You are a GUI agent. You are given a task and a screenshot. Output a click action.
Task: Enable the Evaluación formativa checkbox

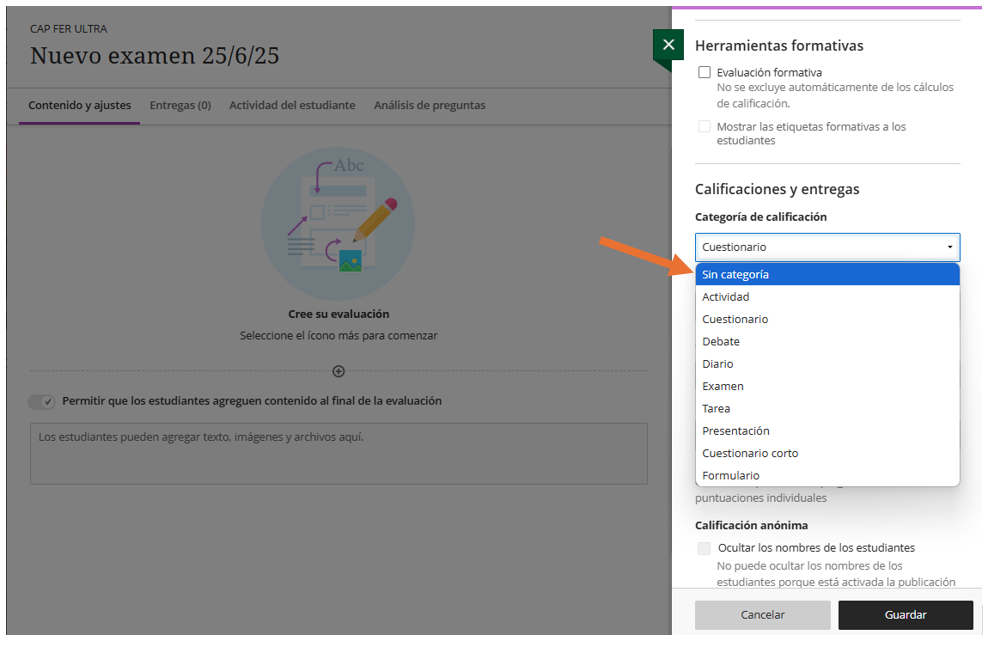pyautogui.click(x=705, y=73)
